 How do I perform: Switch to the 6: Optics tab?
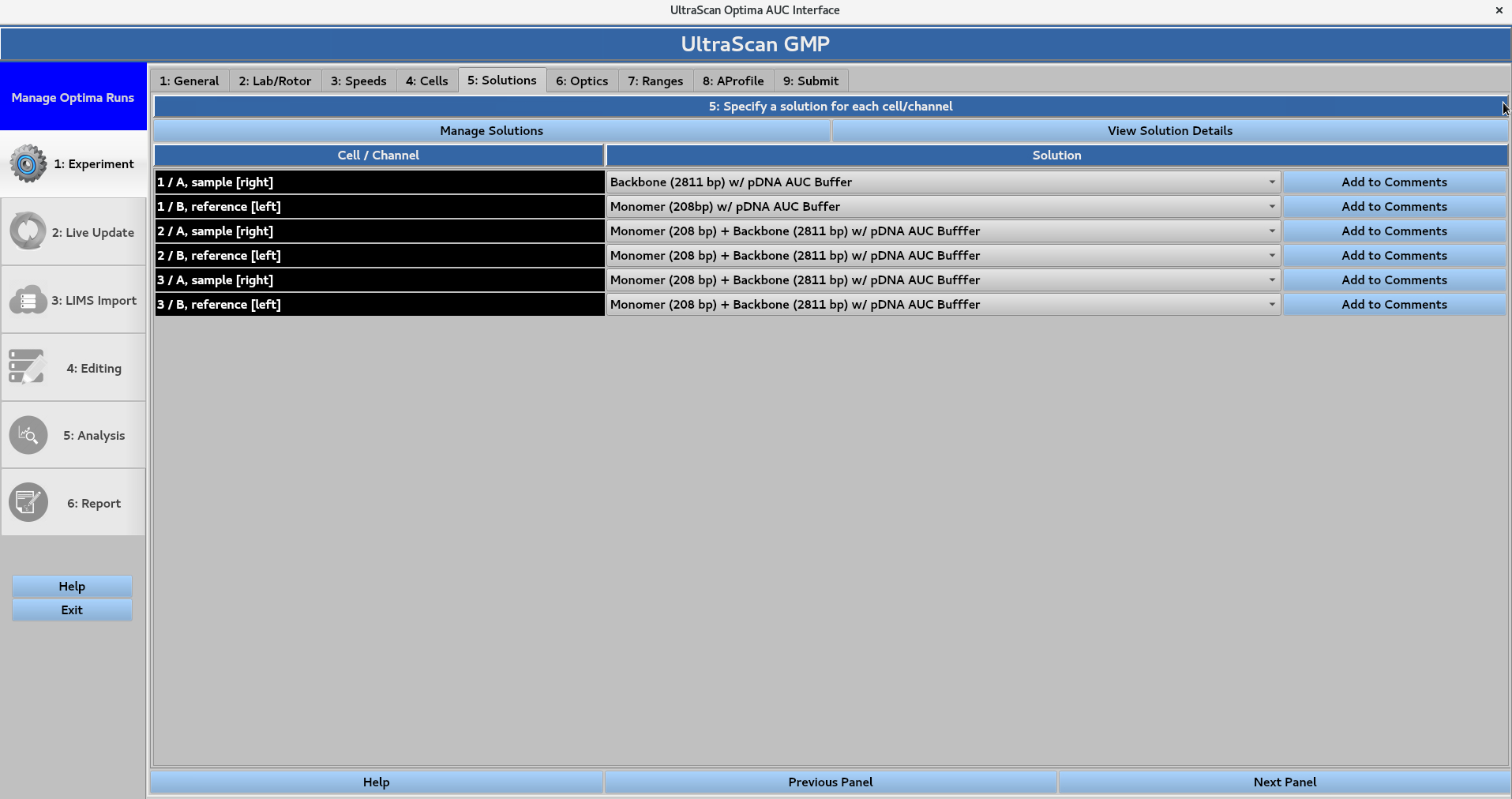(x=582, y=80)
